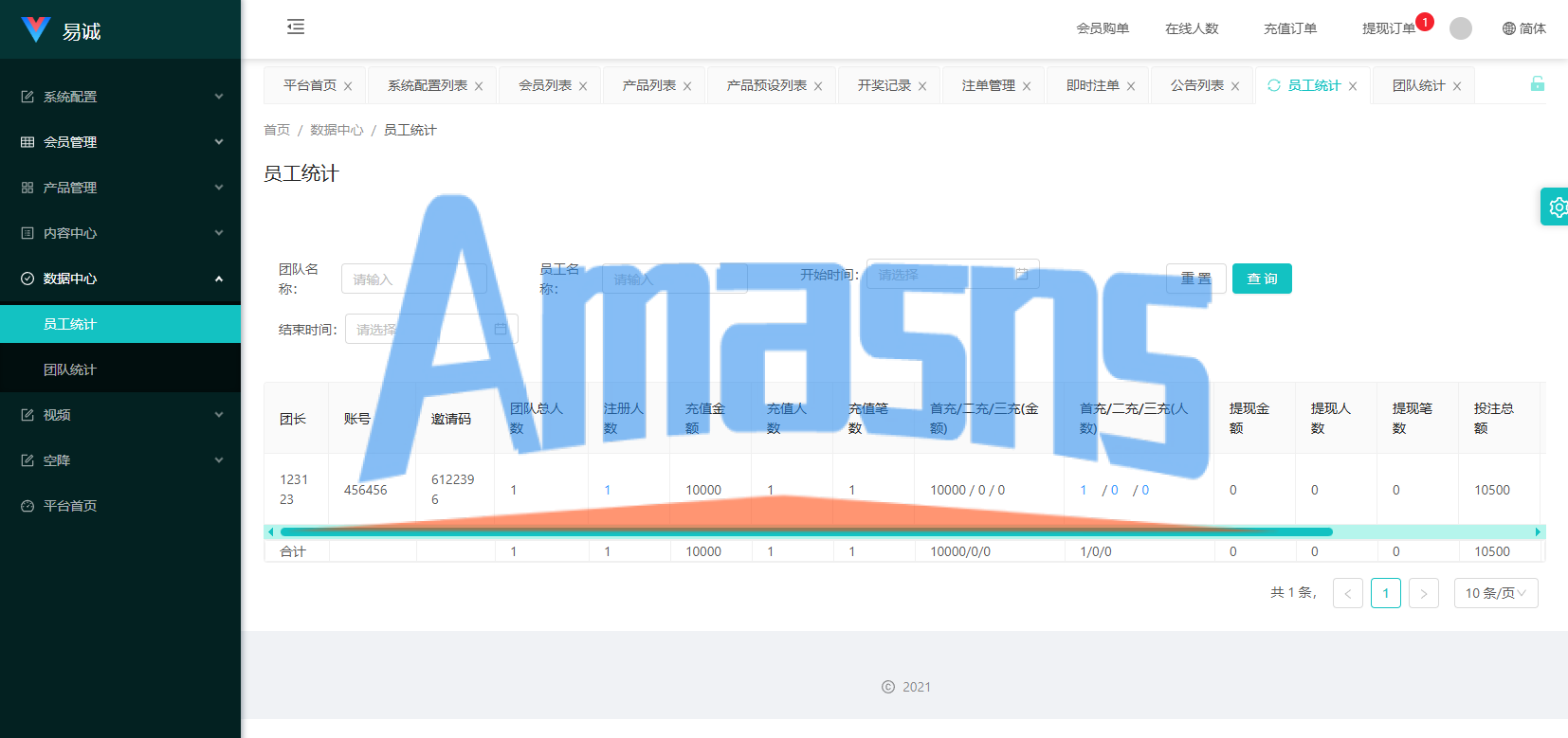Screen dimensions: 1568x738
Task: Click the table's horizontal scrollbar
Action: 807,531
